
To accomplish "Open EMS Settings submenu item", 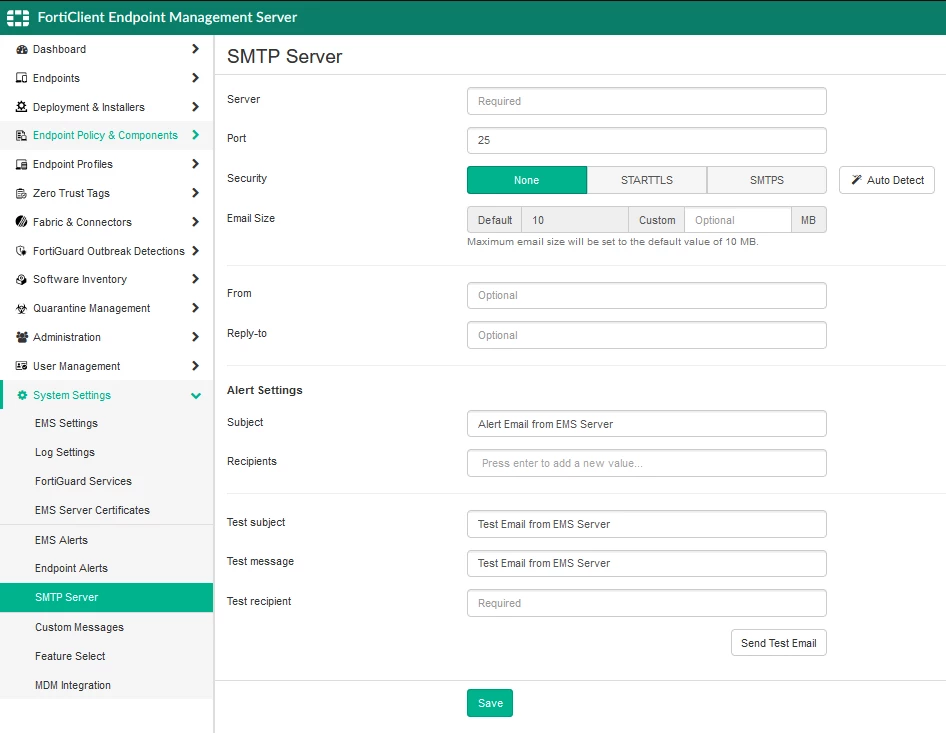I will coord(106,424).
